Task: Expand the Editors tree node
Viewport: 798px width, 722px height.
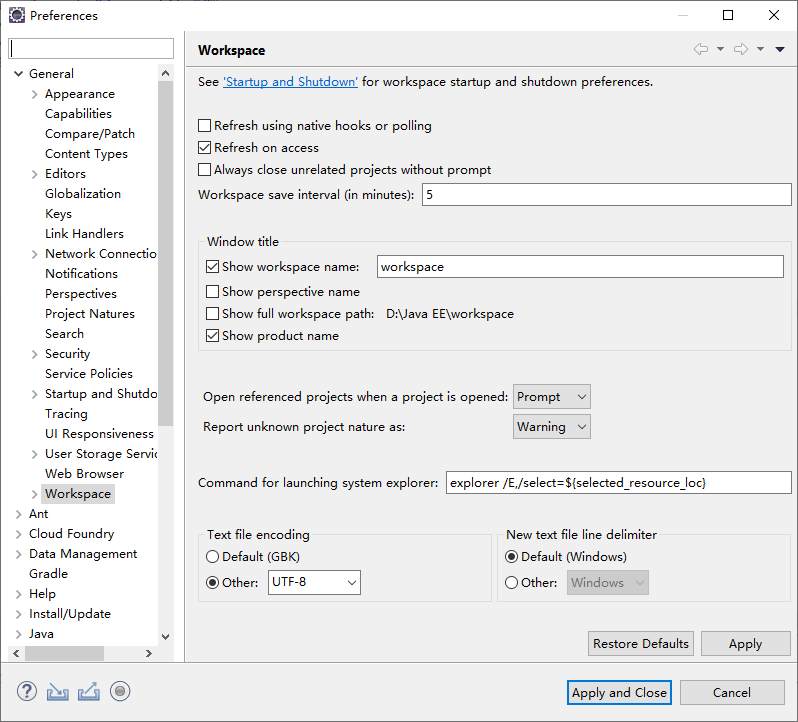Action: (35, 174)
